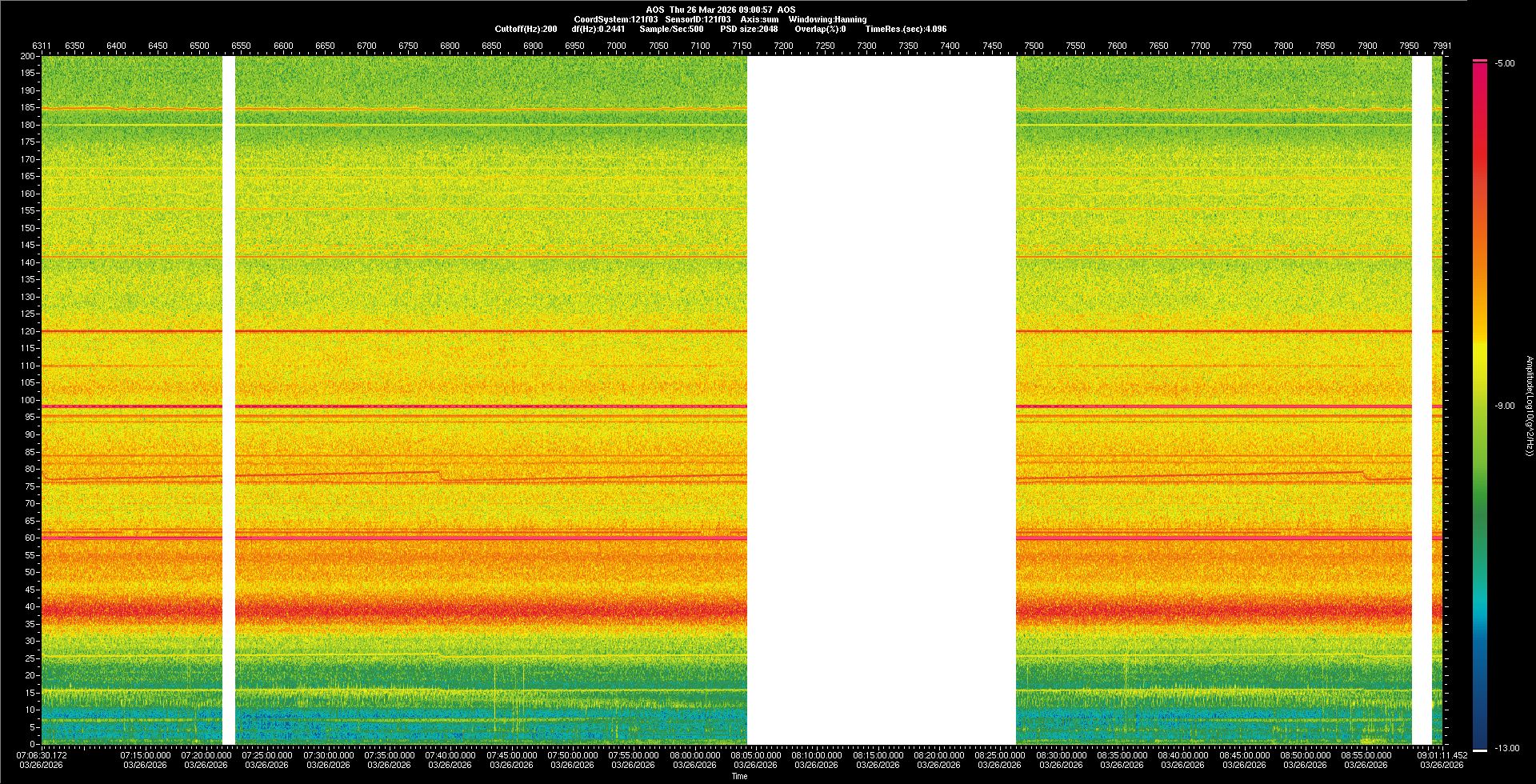Click the narrow white gap near 07:22
The height and width of the screenshot is (784, 1536).
coord(228,400)
